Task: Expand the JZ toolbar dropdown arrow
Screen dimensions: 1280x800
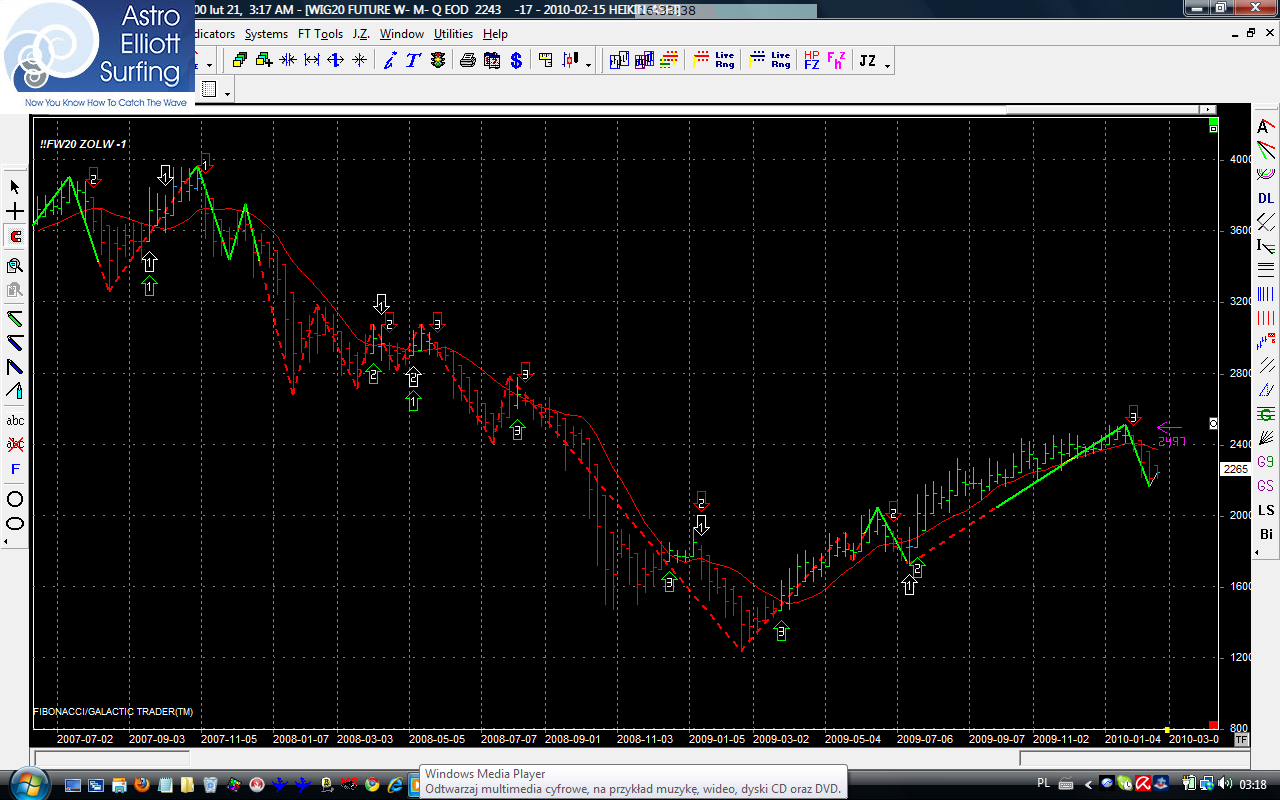Action: [887, 65]
